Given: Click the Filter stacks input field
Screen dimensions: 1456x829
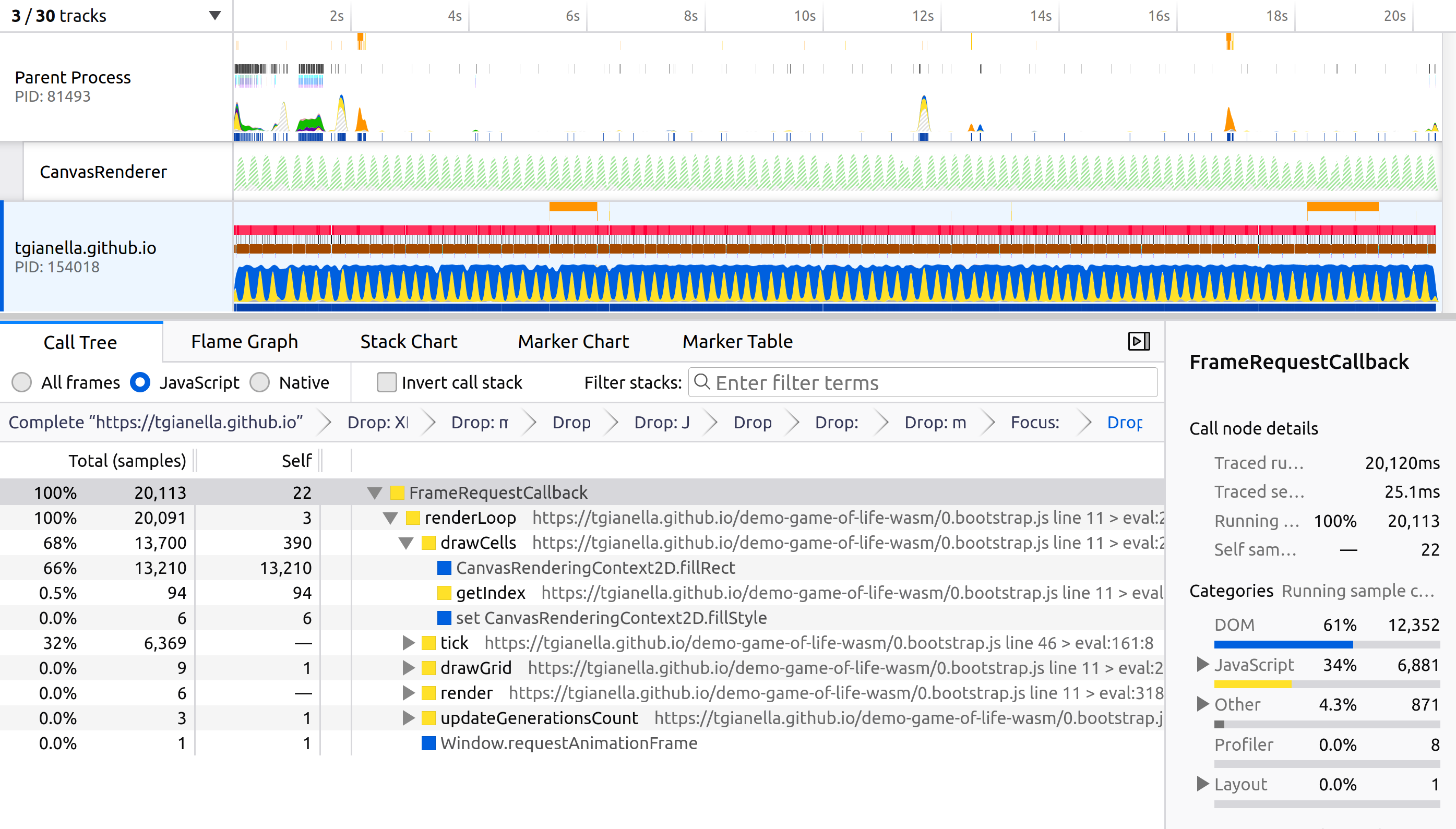Looking at the screenshot, I should click(934, 382).
